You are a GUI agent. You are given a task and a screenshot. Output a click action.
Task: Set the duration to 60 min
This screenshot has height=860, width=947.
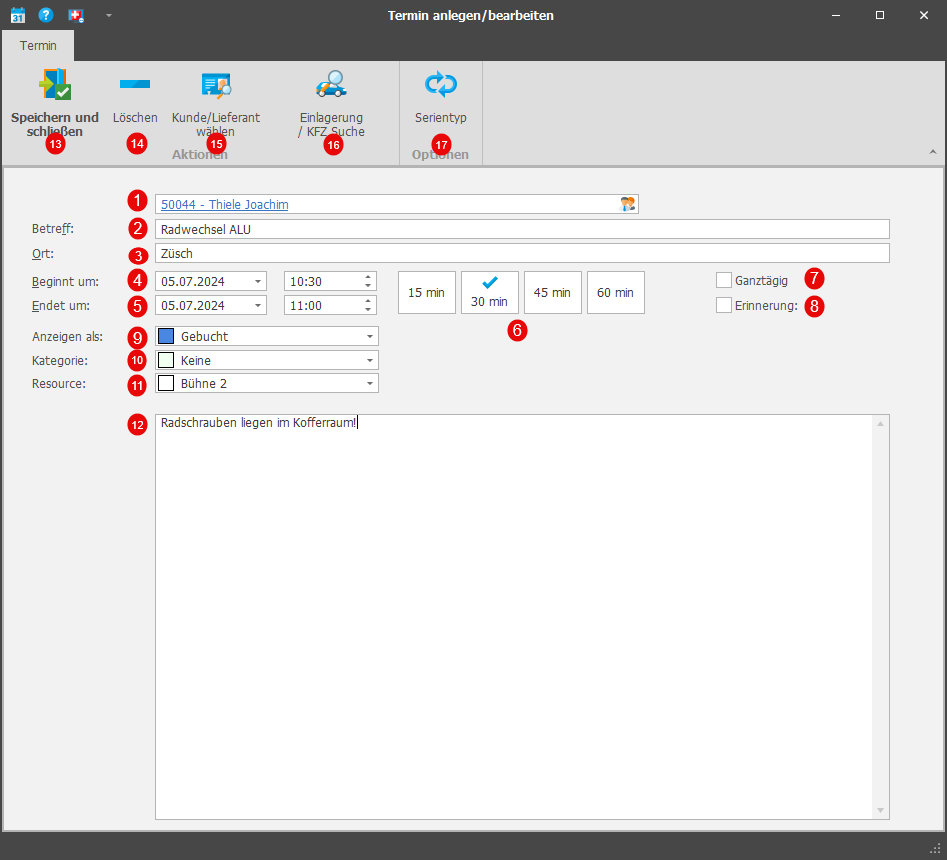[615, 292]
